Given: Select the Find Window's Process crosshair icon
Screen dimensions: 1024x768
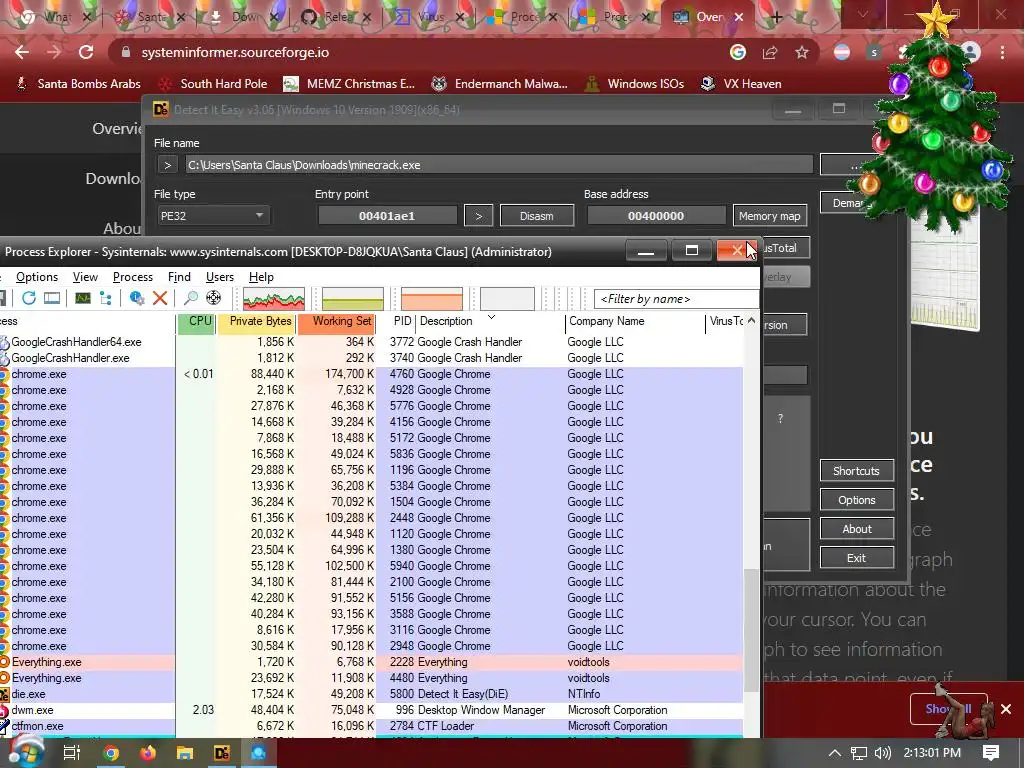Looking at the screenshot, I should tap(214, 298).
